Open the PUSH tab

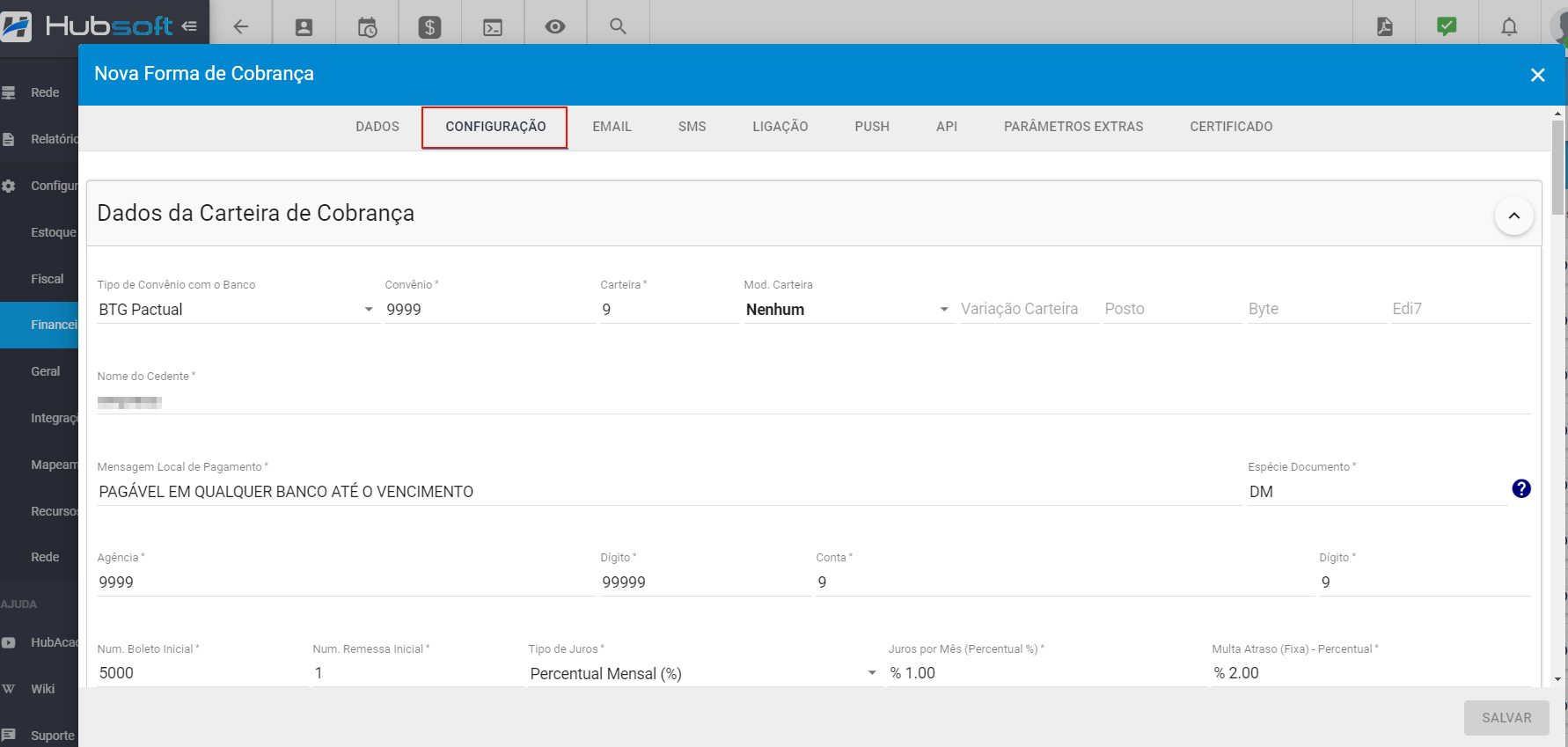pos(872,127)
